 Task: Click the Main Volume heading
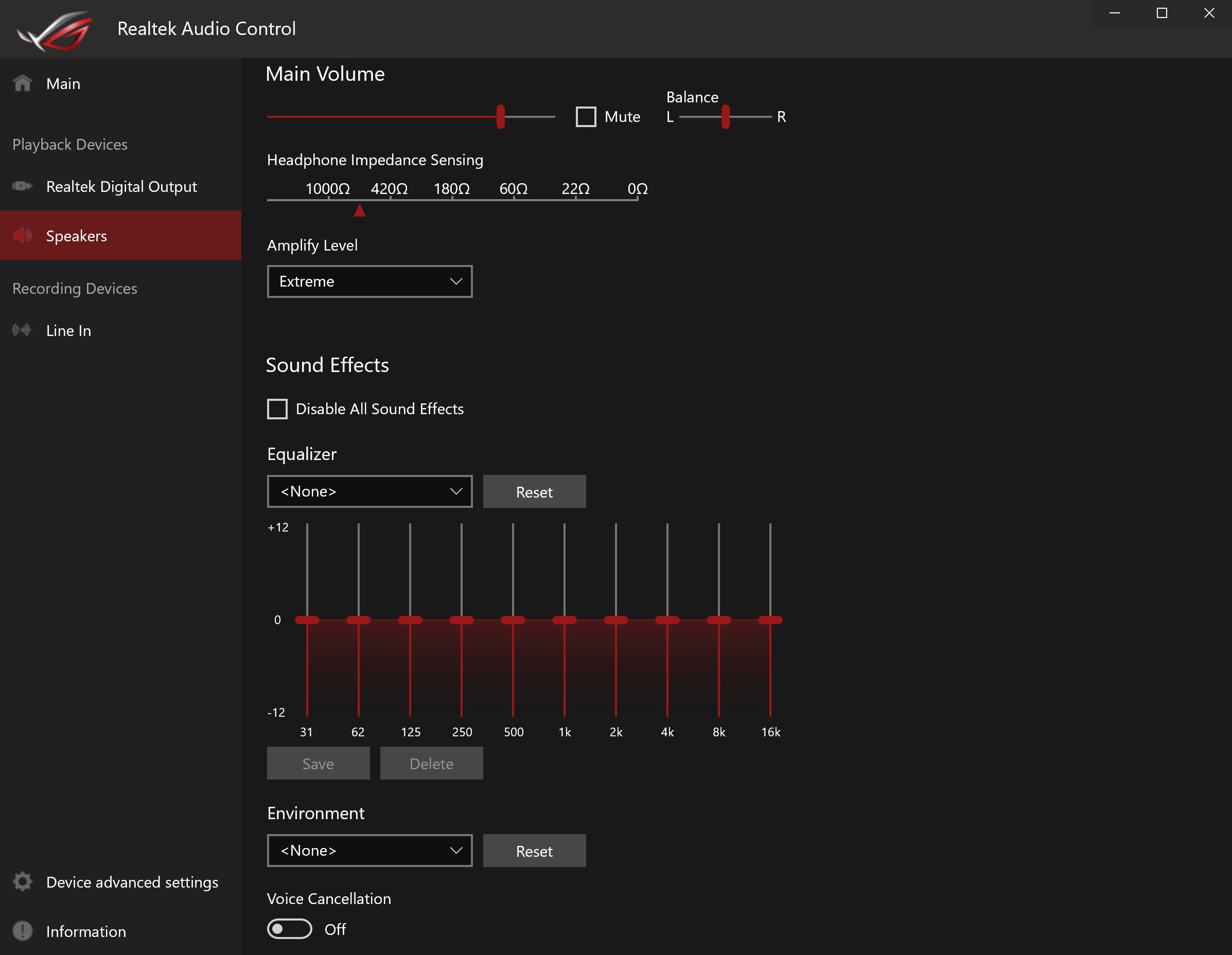(325, 74)
